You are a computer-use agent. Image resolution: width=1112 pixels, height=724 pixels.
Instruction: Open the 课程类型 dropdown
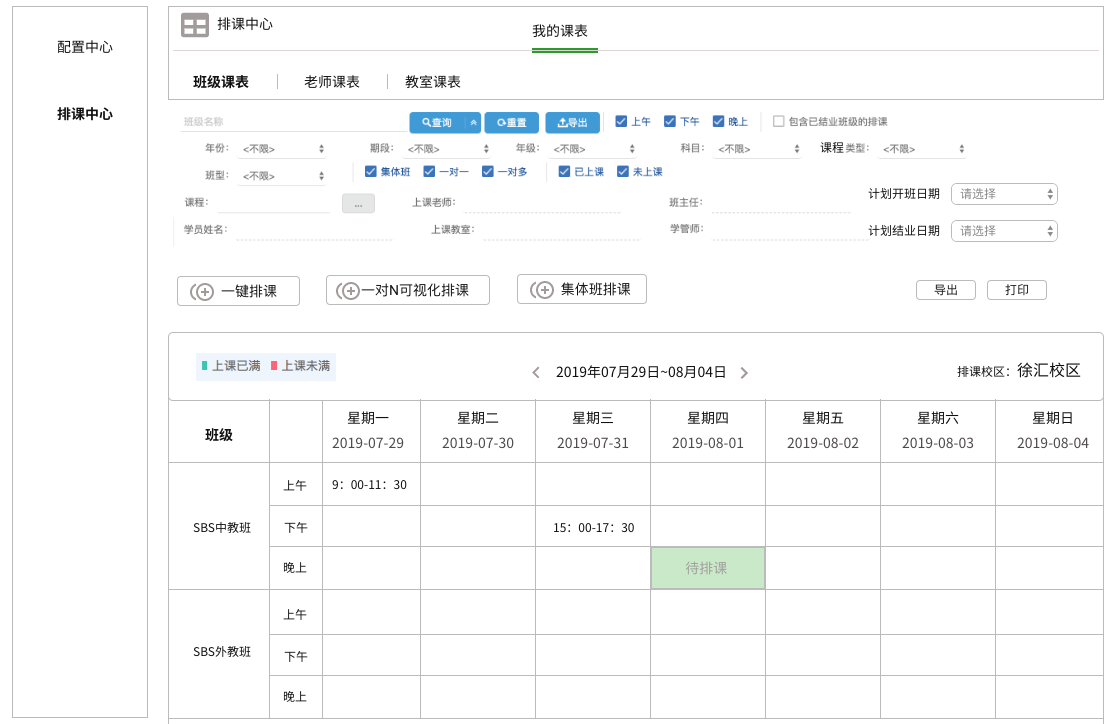pyautogui.click(x=923, y=149)
